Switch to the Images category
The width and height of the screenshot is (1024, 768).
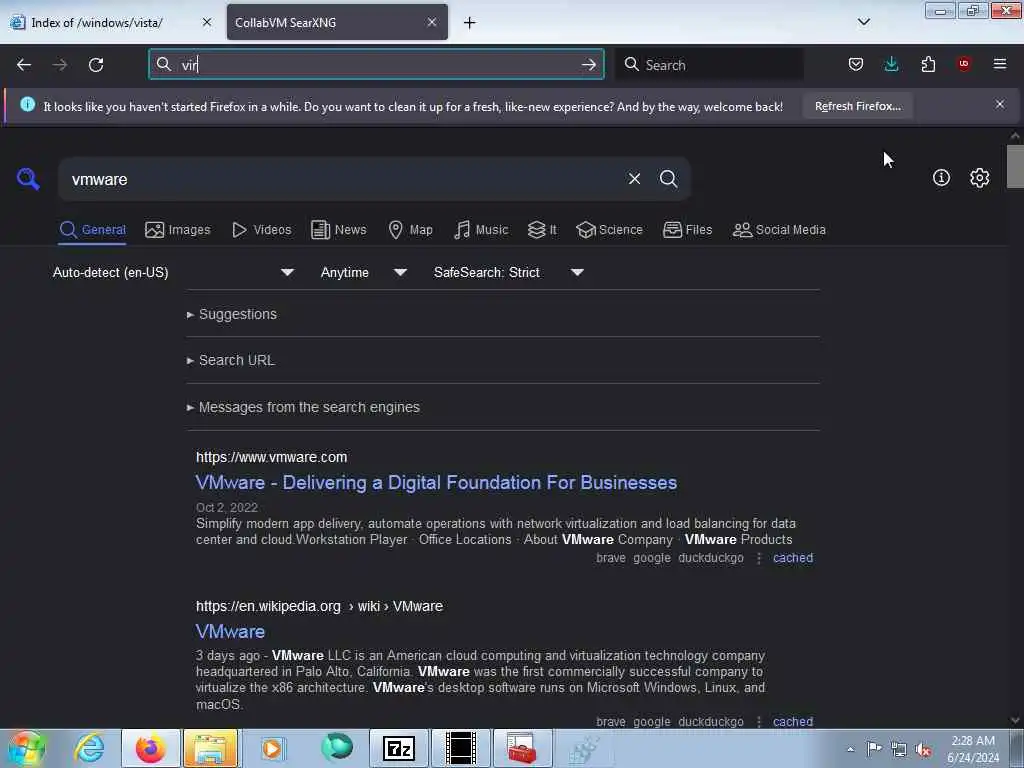pos(178,230)
